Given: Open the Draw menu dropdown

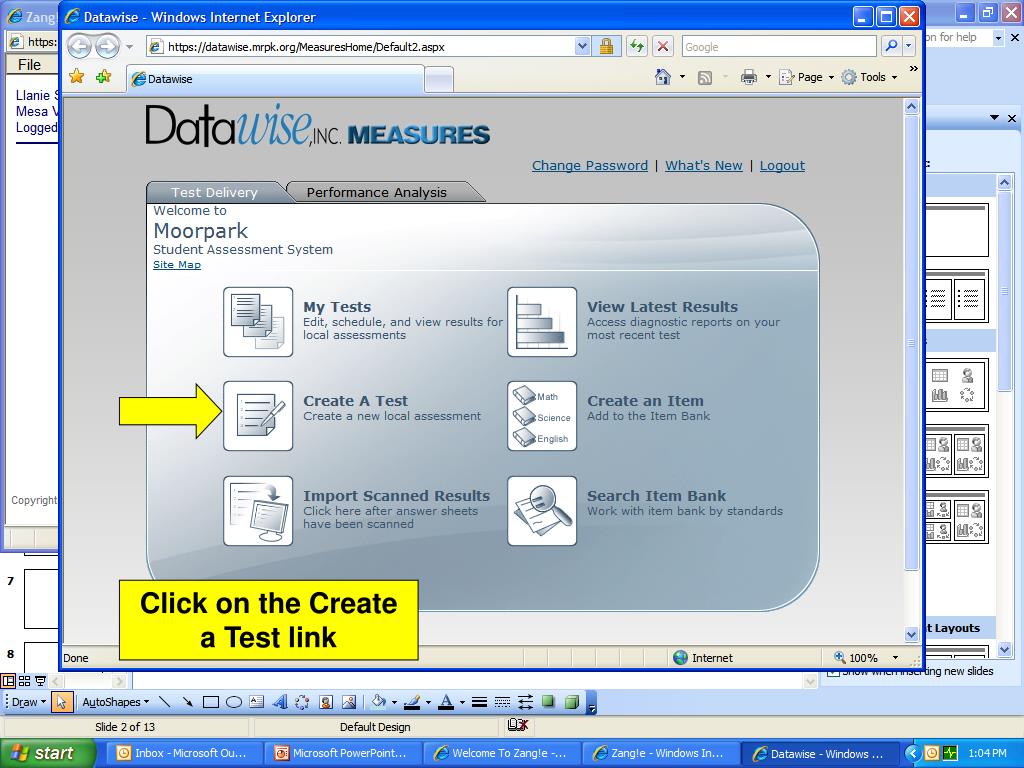Looking at the screenshot, I should (29, 702).
